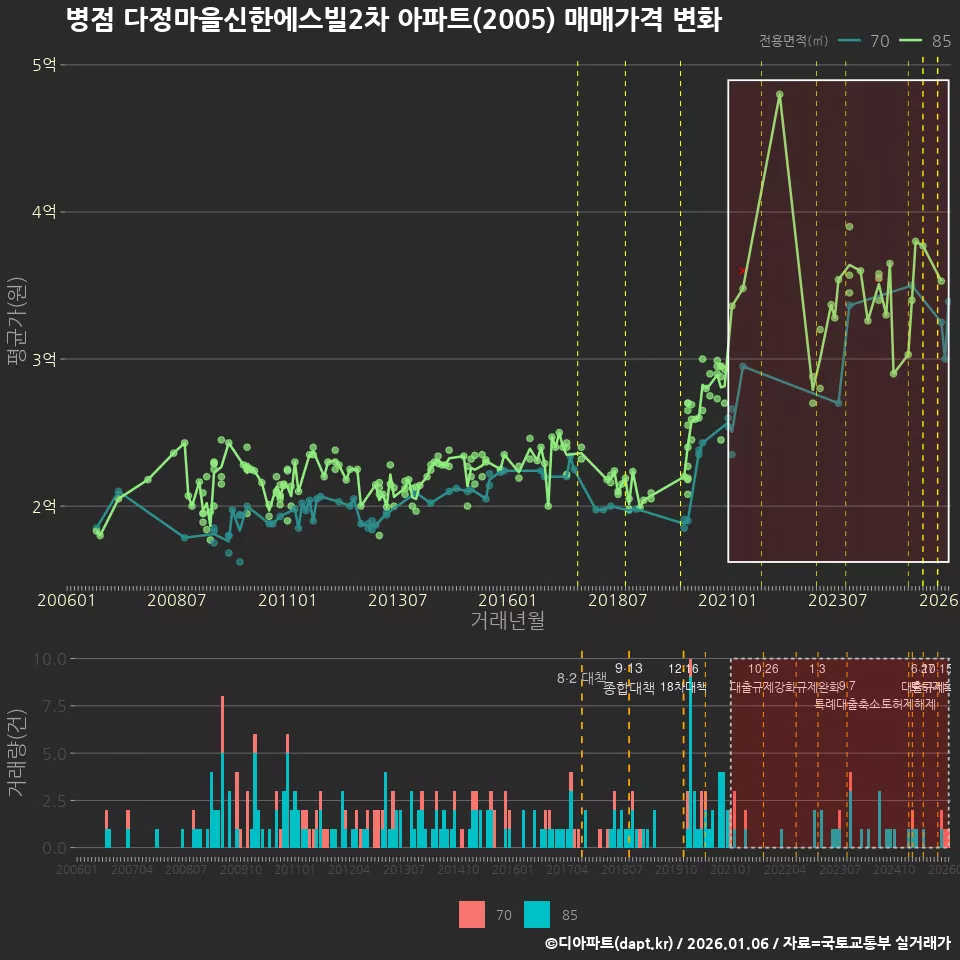The width and height of the screenshot is (960, 960).
Task: Select the 9·13 종합대책 annotation label
Action: [x=626, y=680]
